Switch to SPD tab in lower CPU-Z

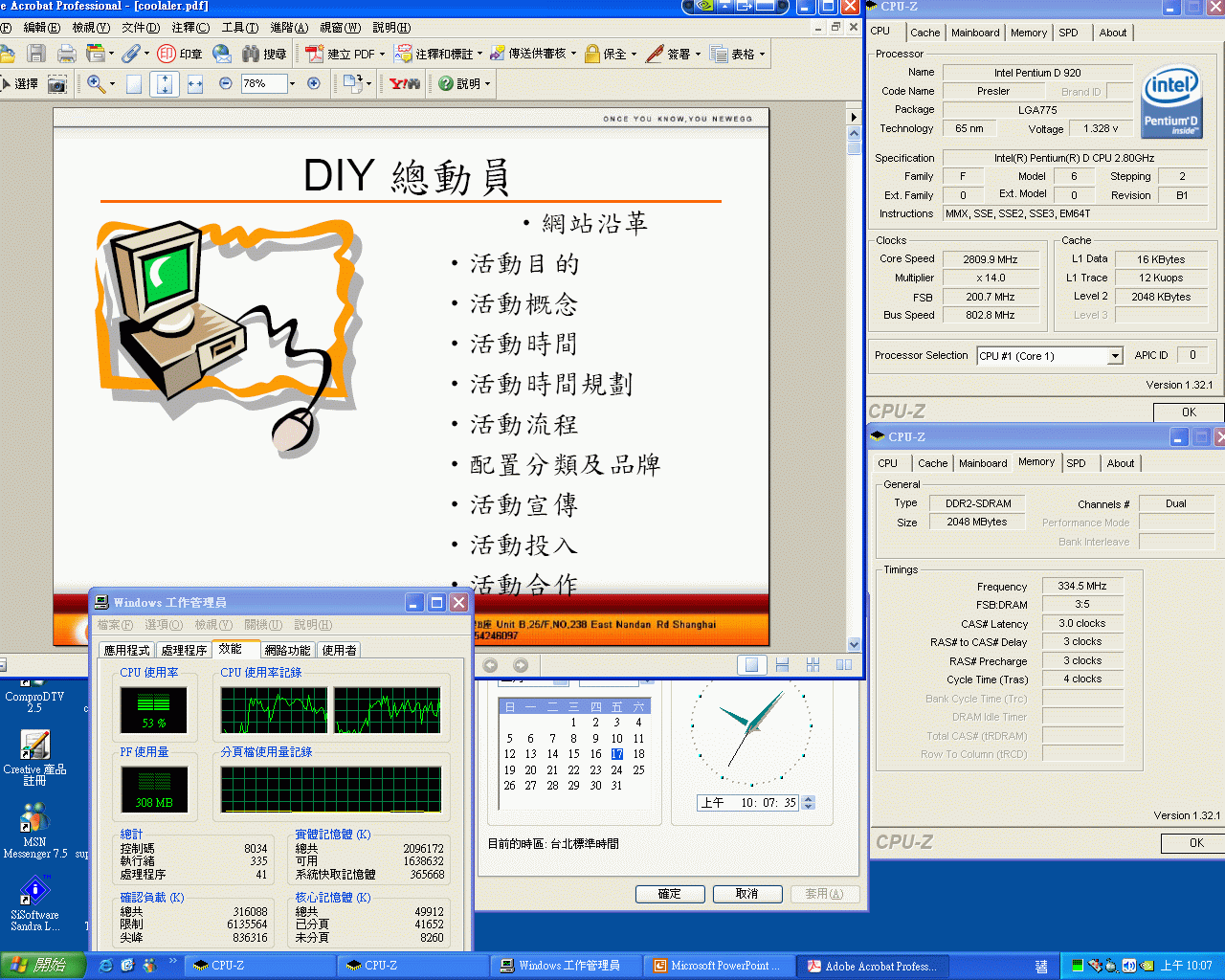[x=1076, y=463]
